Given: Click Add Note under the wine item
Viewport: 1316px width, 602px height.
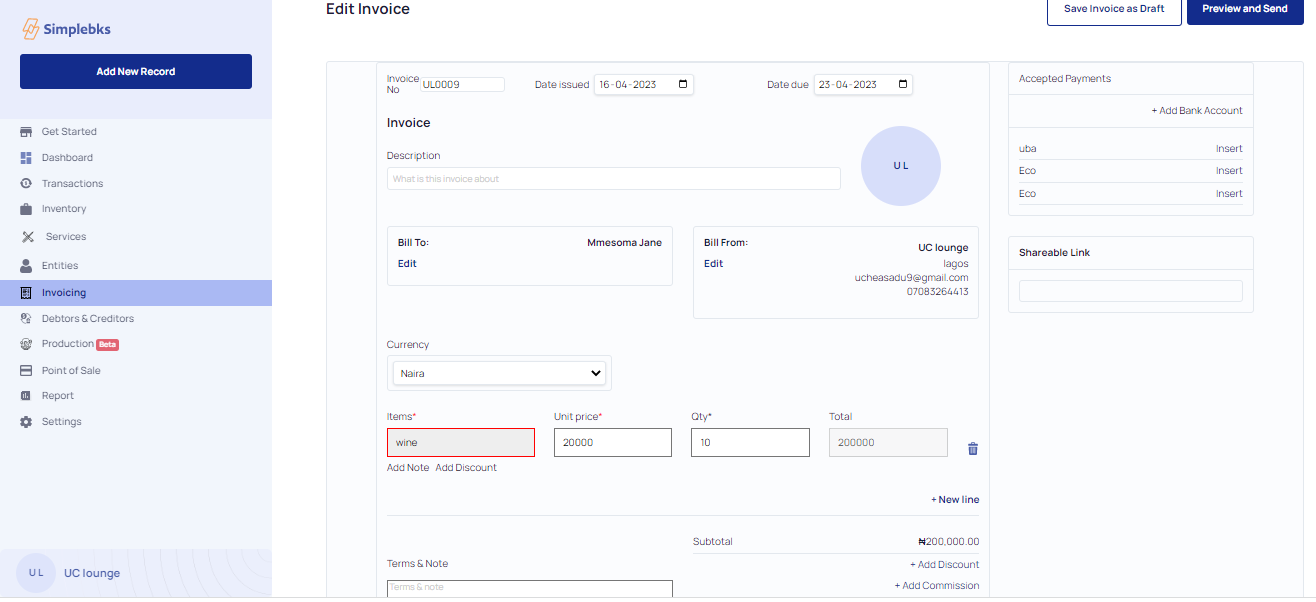Looking at the screenshot, I should tap(408, 468).
